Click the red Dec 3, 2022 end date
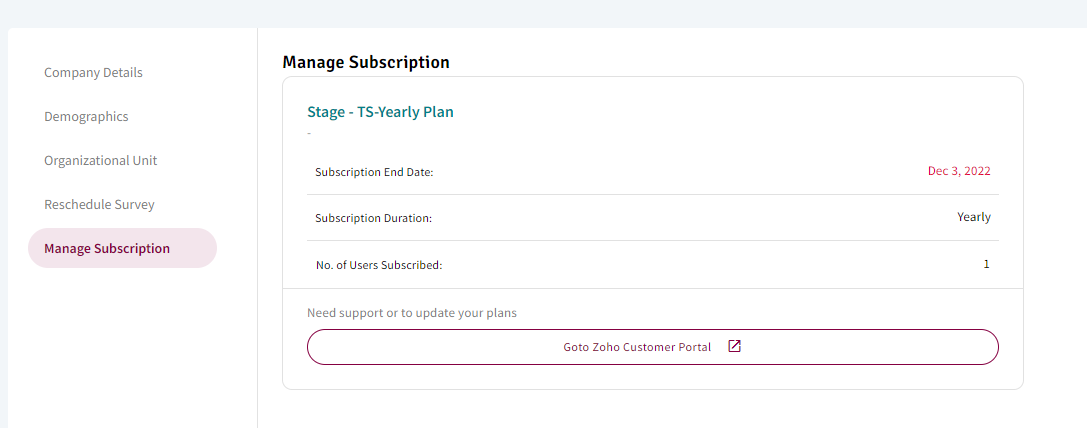The height and width of the screenshot is (428, 1087). 959,171
